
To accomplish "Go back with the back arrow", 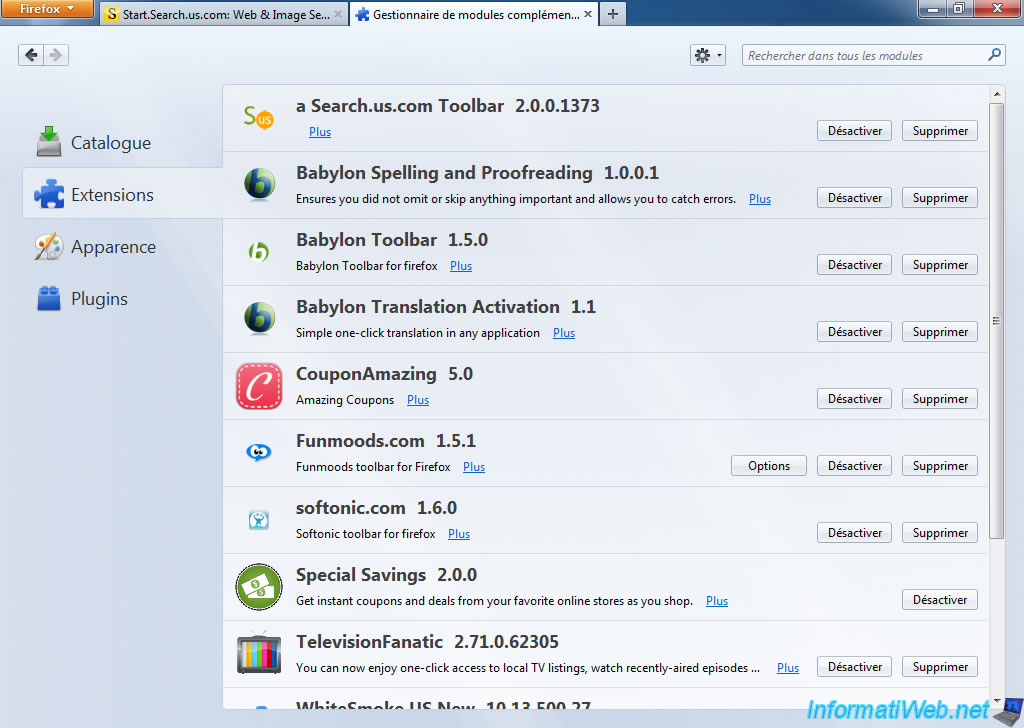I will 31,55.
